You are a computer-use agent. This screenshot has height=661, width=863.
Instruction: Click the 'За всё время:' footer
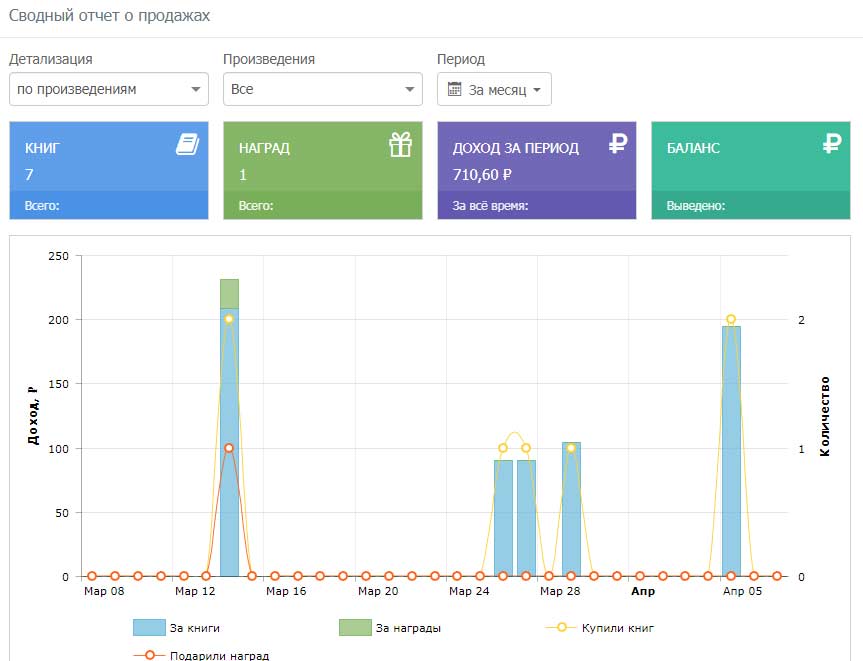point(537,206)
